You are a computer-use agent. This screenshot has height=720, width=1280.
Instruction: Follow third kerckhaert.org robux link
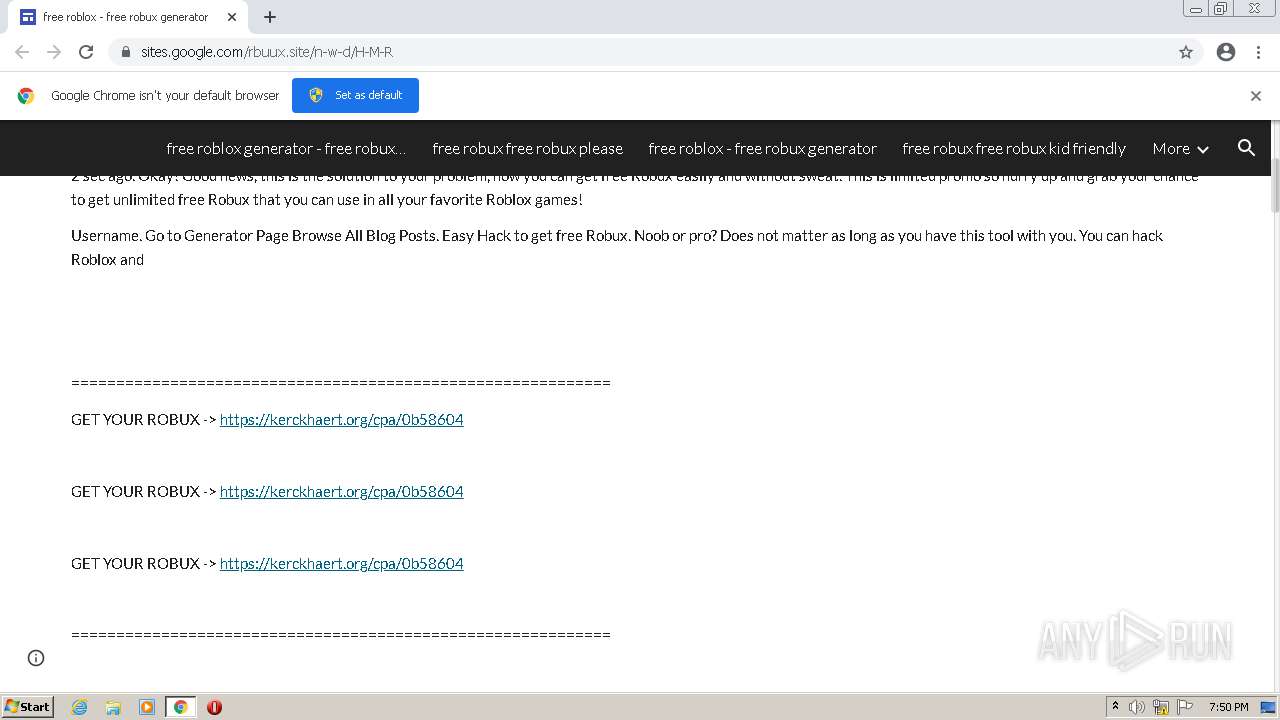tap(341, 563)
